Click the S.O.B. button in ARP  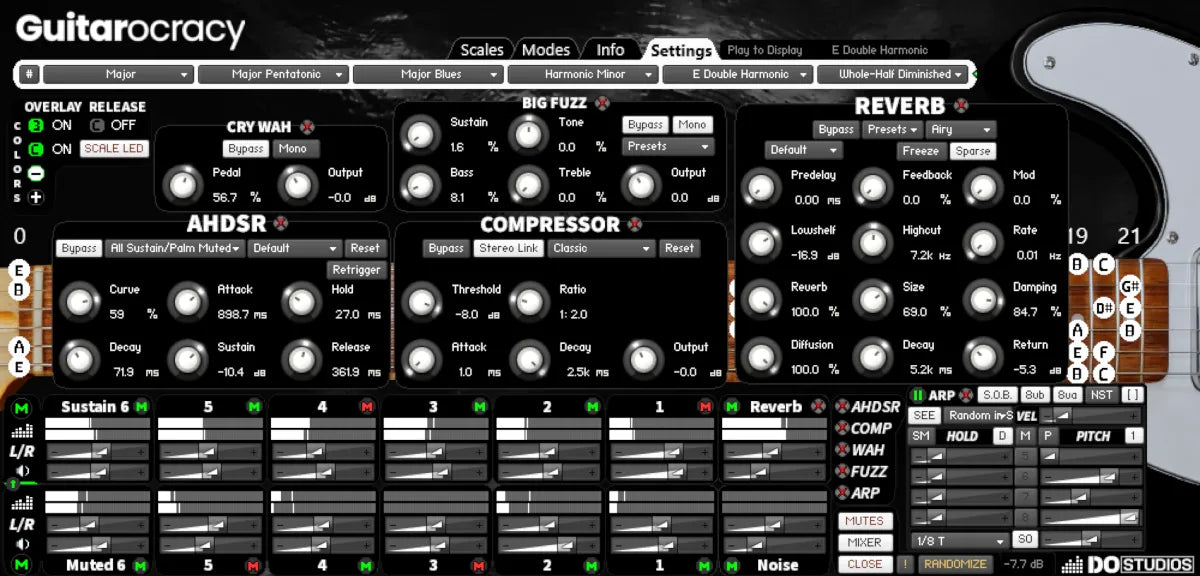click(996, 396)
